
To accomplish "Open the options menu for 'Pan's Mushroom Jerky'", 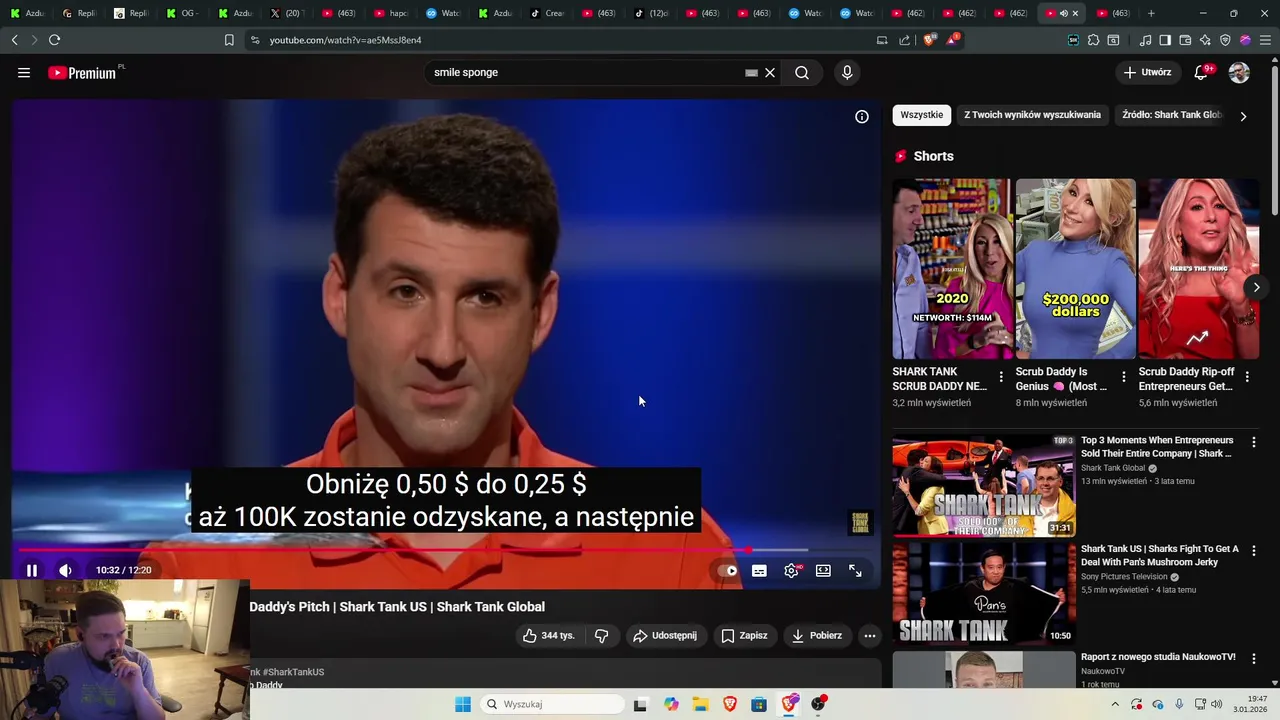I will 1254,550.
